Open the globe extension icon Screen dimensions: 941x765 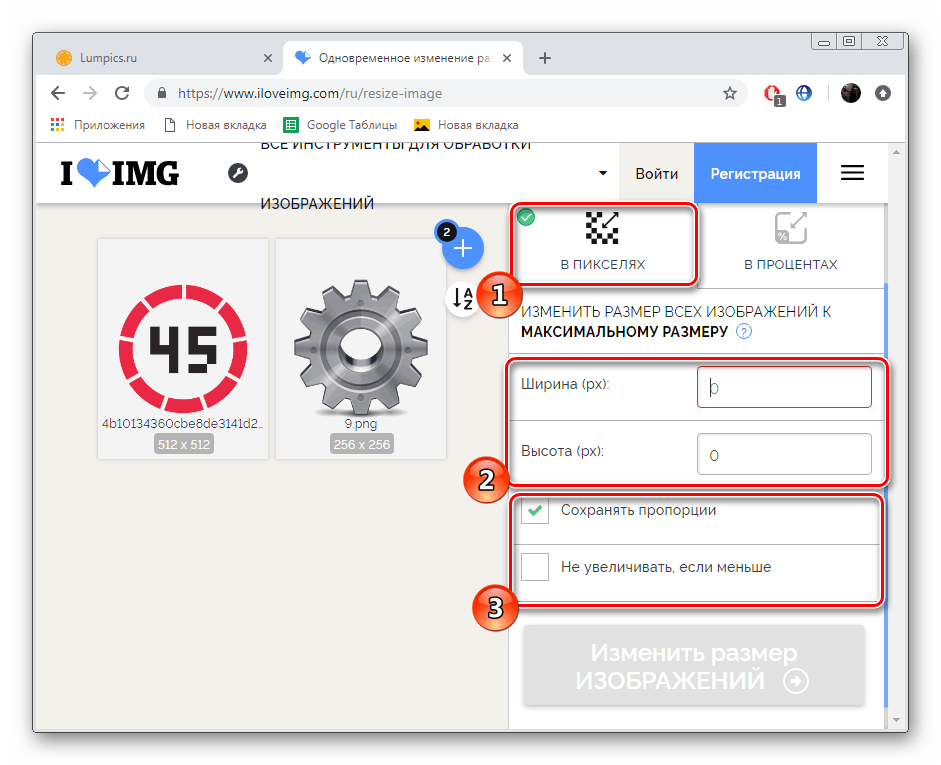(x=804, y=93)
